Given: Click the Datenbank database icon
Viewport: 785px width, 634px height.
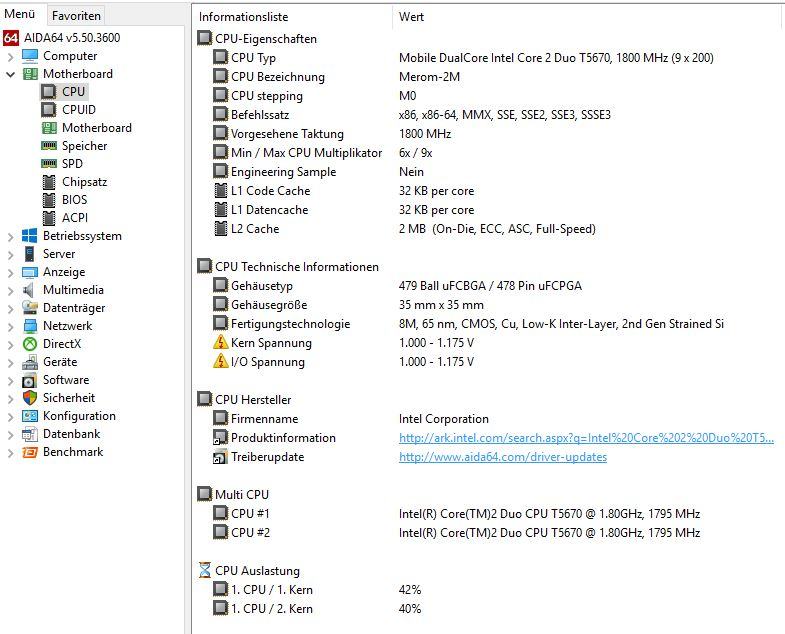Looking at the screenshot, I should tap(30, 434).
